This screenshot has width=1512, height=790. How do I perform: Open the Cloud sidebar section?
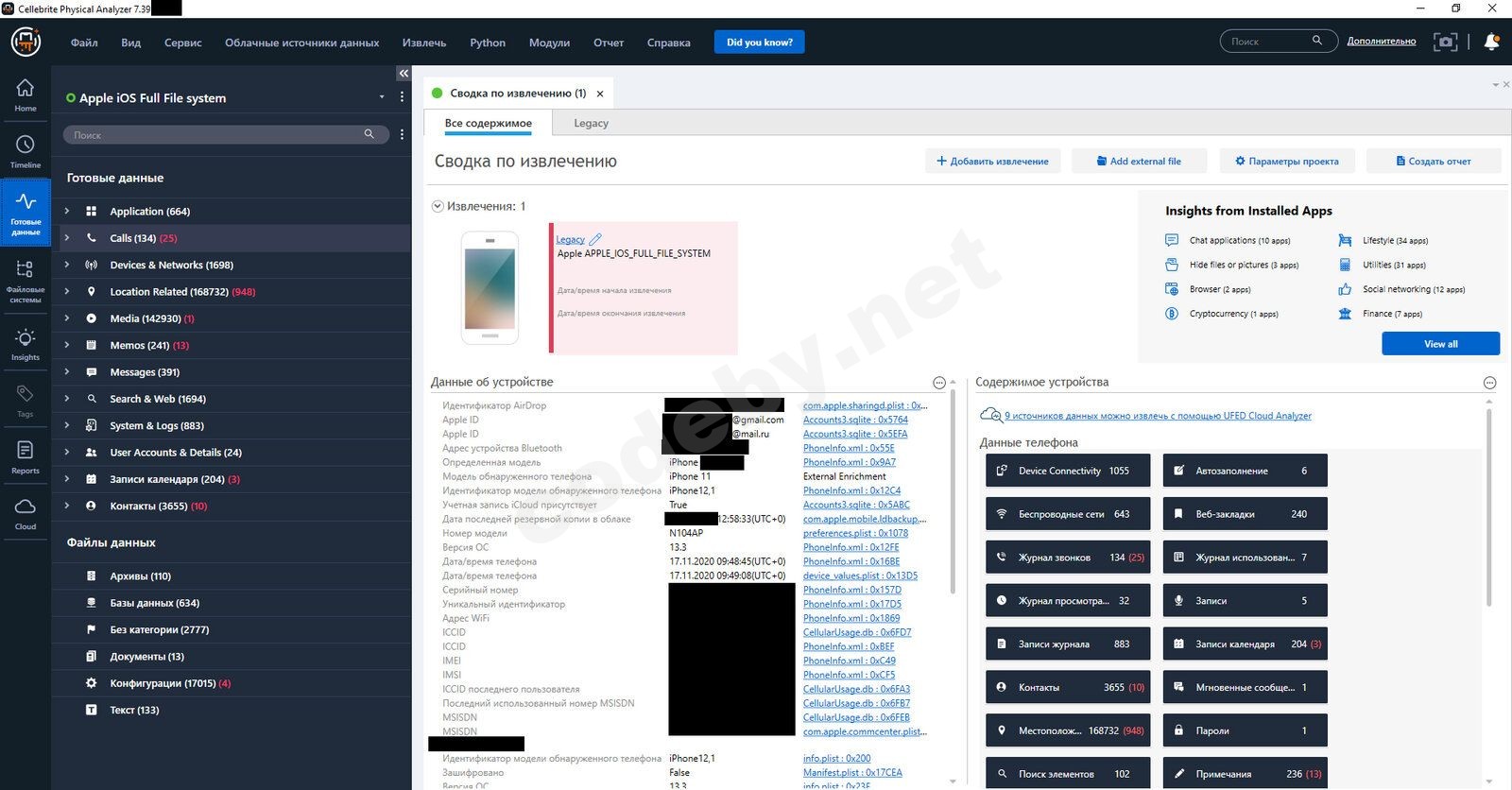pos(26,514)
